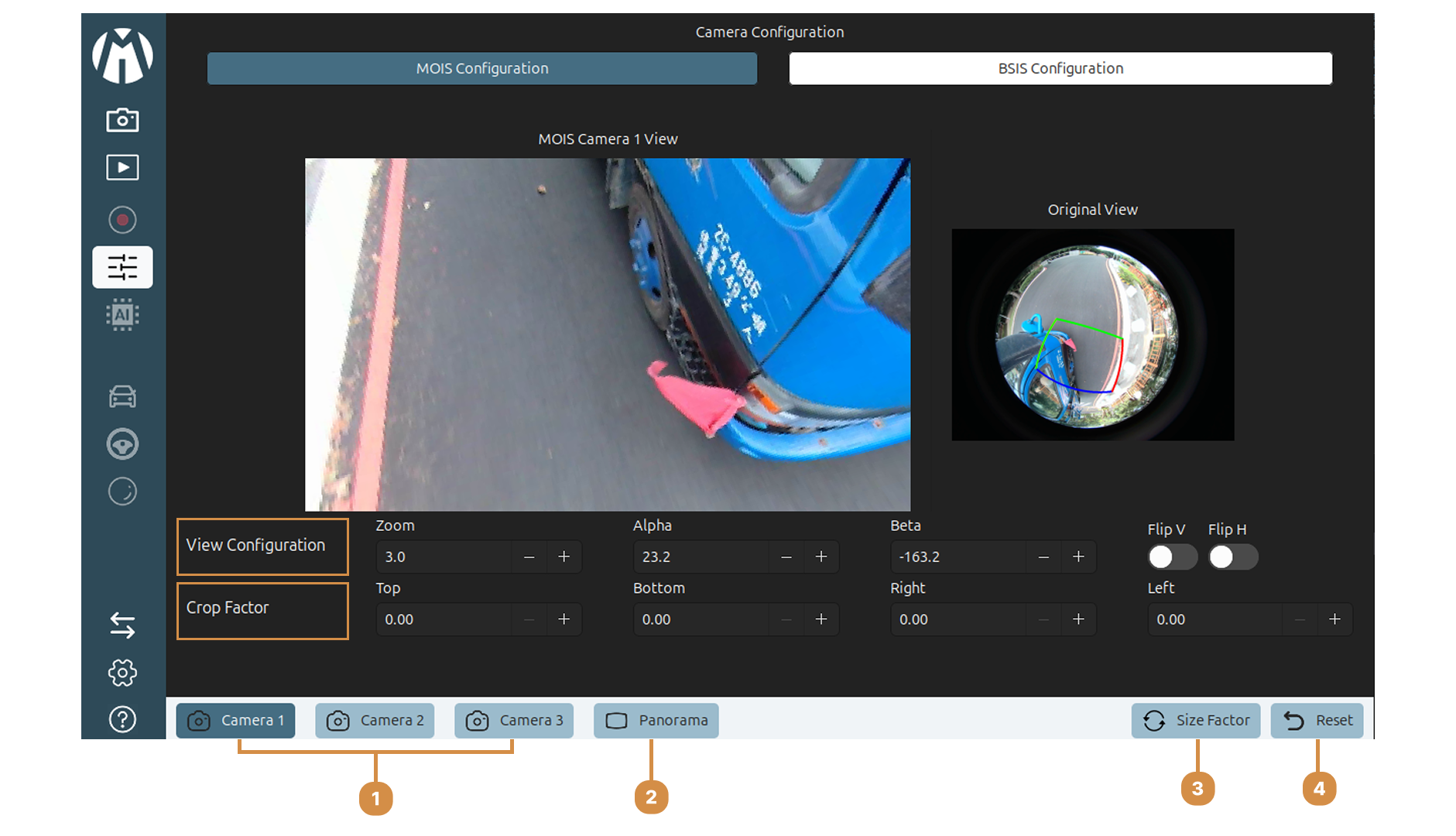This screenshot has width=1456, height=836.
Task: Open the video playback icon in sidebar
Action: tap(122, 167)
